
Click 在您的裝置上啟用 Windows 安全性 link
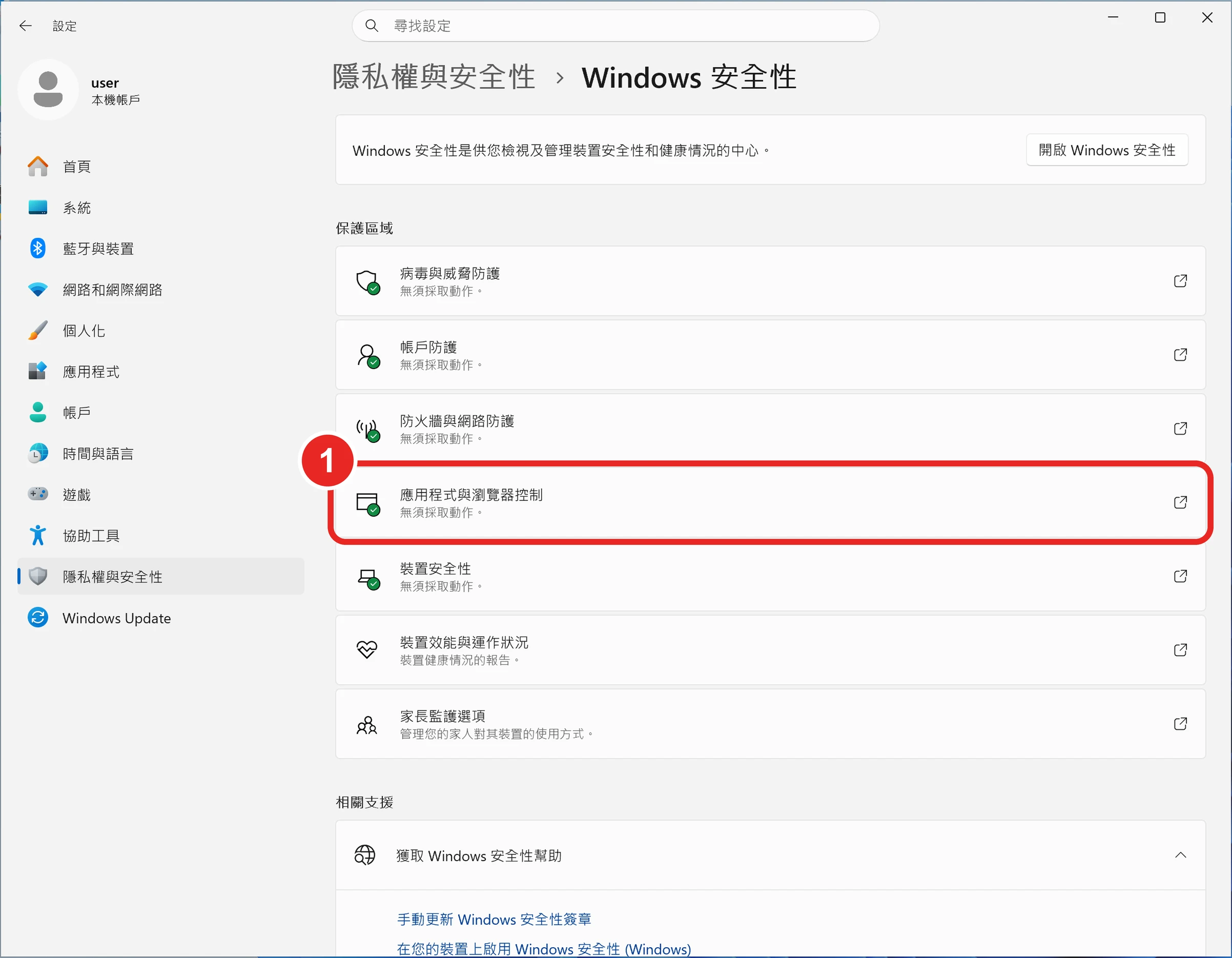(x=544, y=949)
